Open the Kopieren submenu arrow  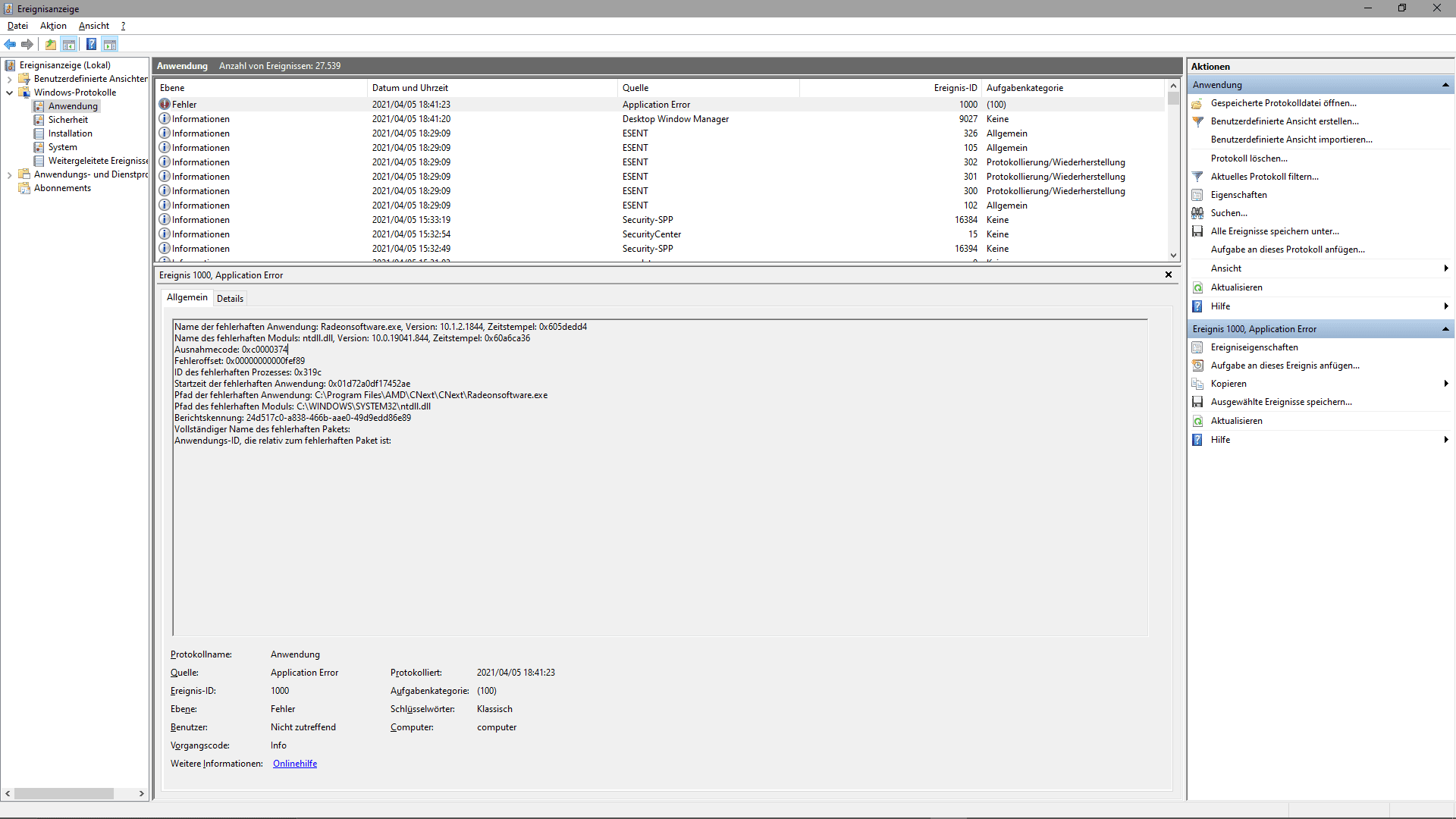1445,384
